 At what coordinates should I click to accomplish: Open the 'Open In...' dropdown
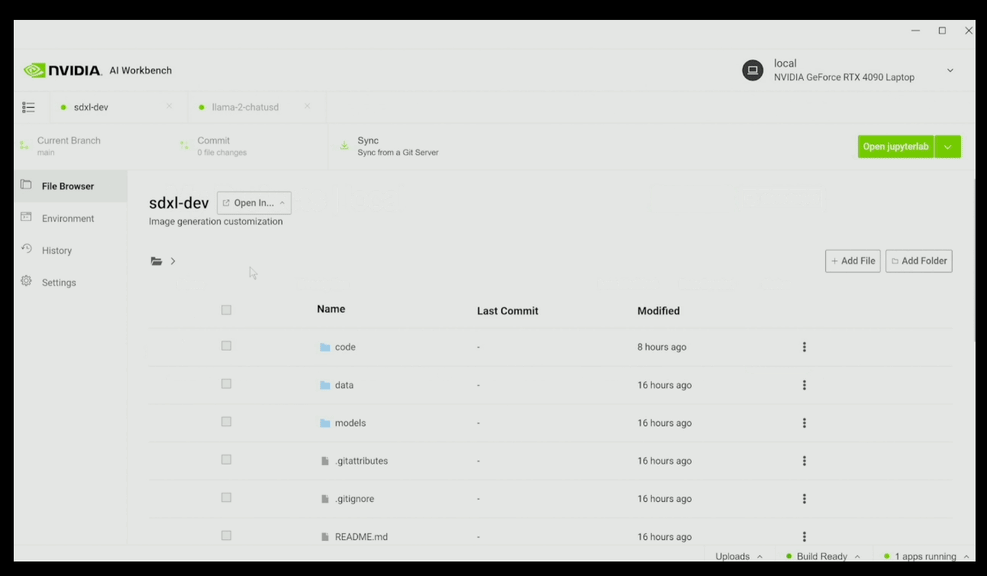(x=254, y=203)
